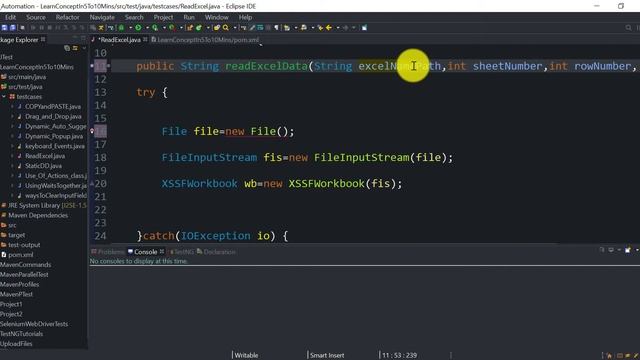
Task: Click the Open Console icon in Console panel
Action: click(628, 250)
